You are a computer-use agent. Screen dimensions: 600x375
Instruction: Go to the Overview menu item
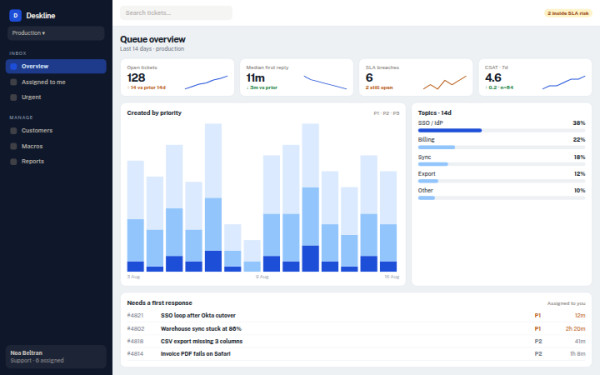point(56,66)
